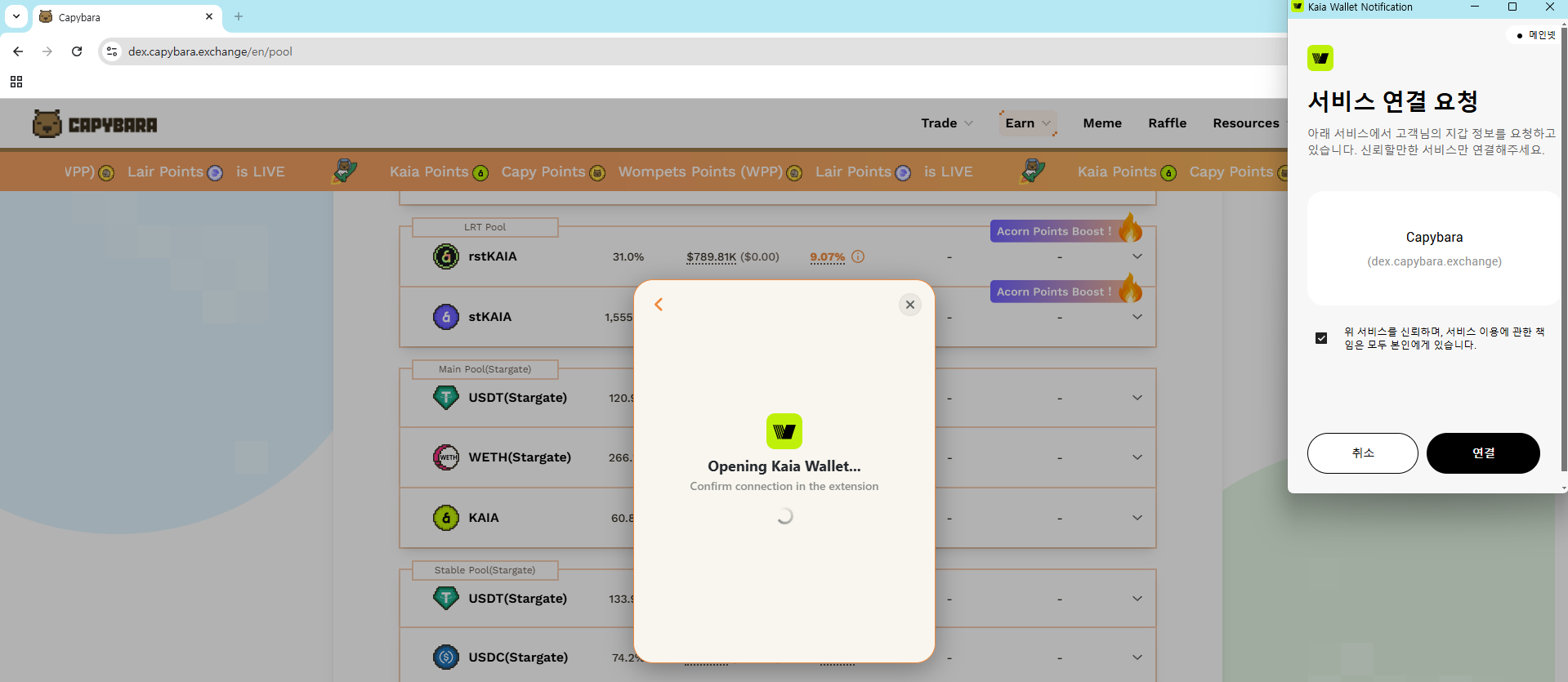Open the 메인넷 network selector

[x=1535, y=35]
